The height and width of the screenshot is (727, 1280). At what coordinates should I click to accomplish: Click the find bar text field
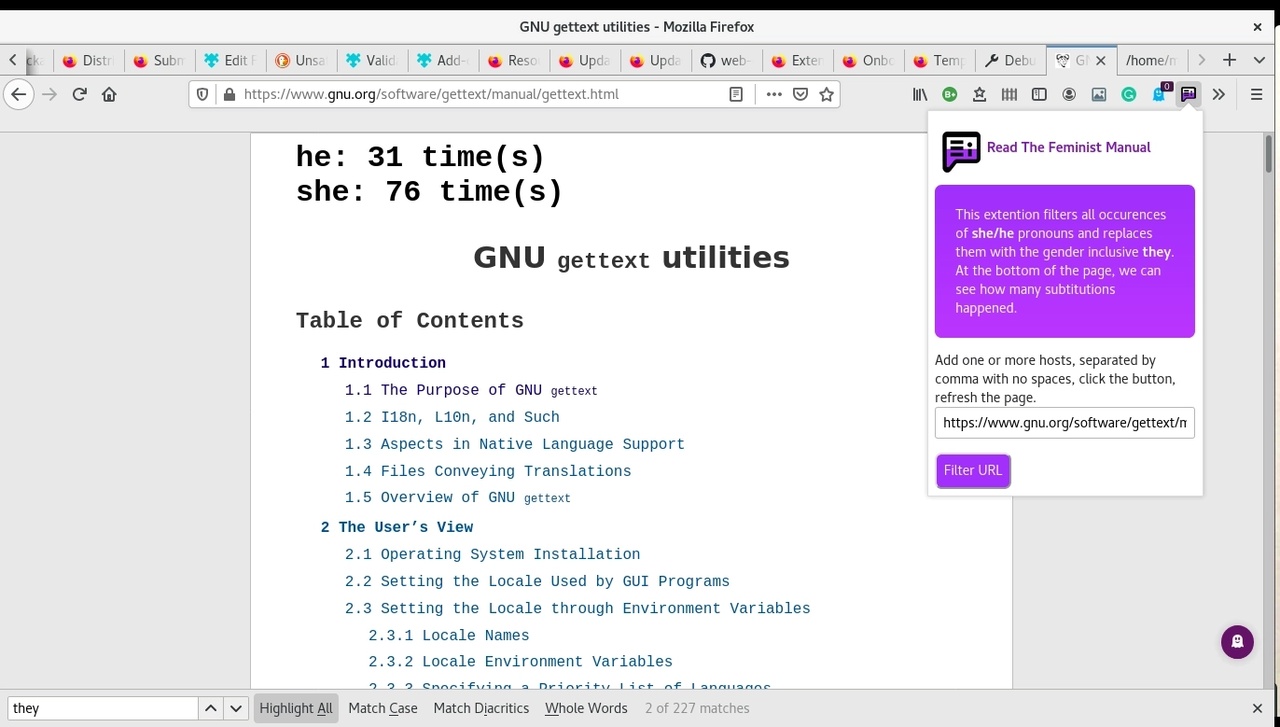tap(100, 708)
